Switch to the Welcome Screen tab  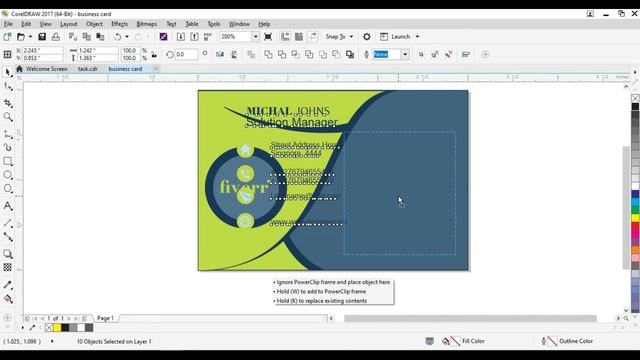coord(47,69)
